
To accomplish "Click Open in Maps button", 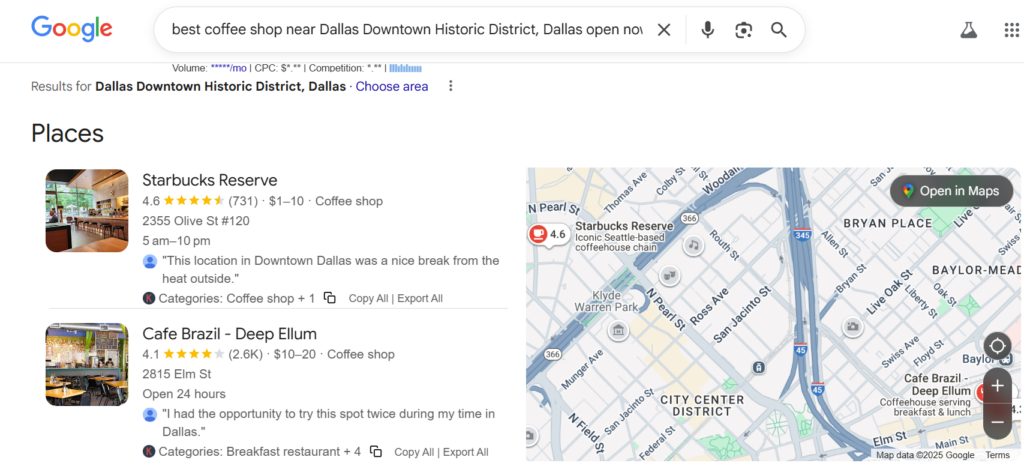I will pyautogui.click(x=951, y=191).
